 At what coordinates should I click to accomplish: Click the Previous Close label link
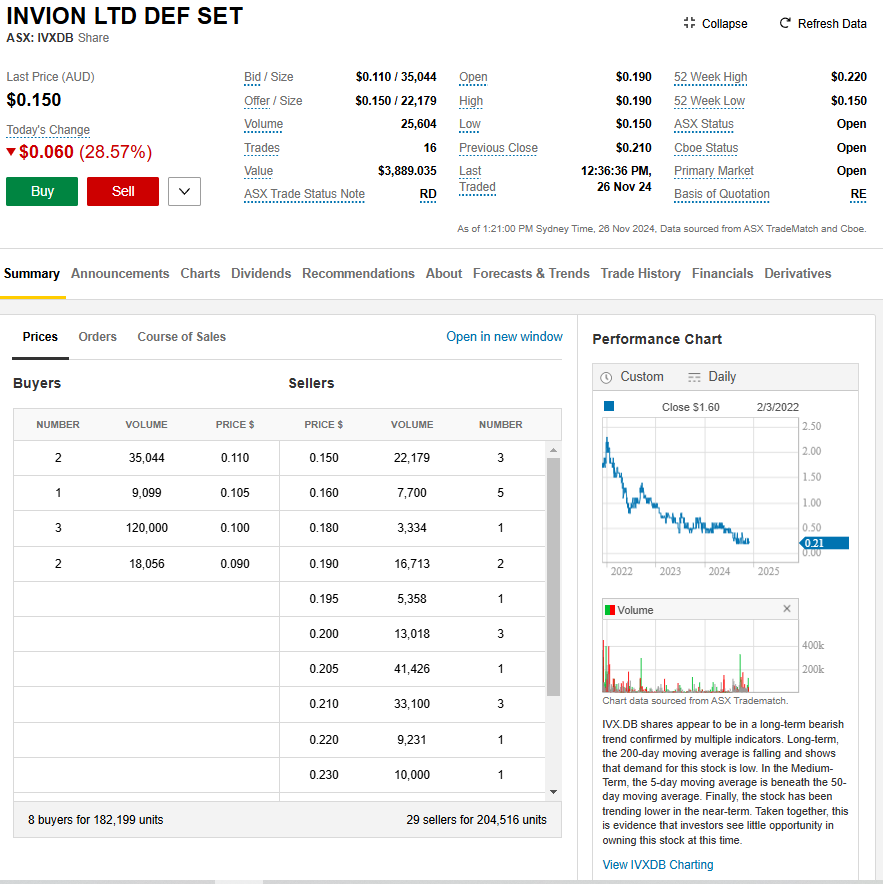pos(498,148)
